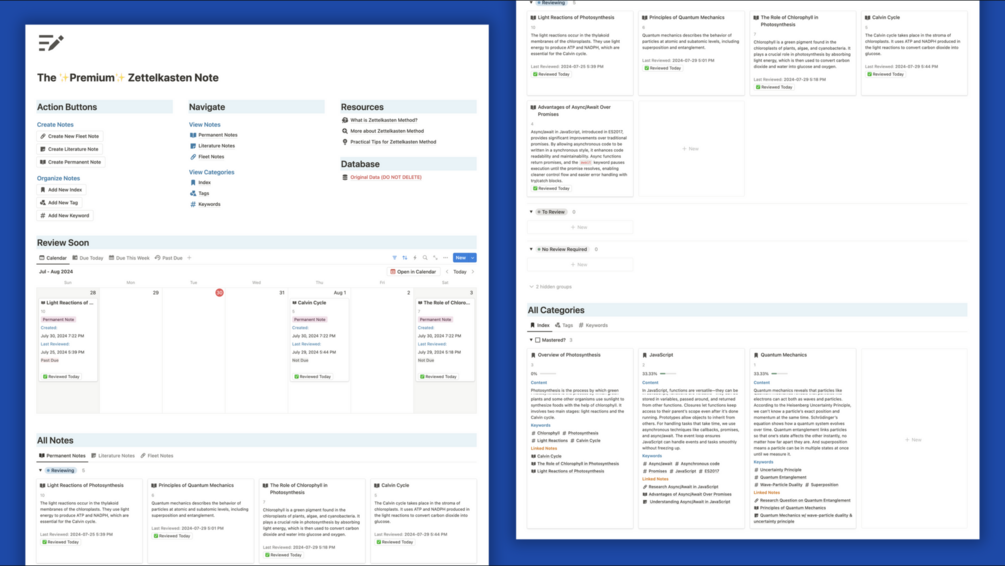Open Literature Notes tab in All Notes
The height and width of the screenshot is (566, 1005).
click(113, 456)
